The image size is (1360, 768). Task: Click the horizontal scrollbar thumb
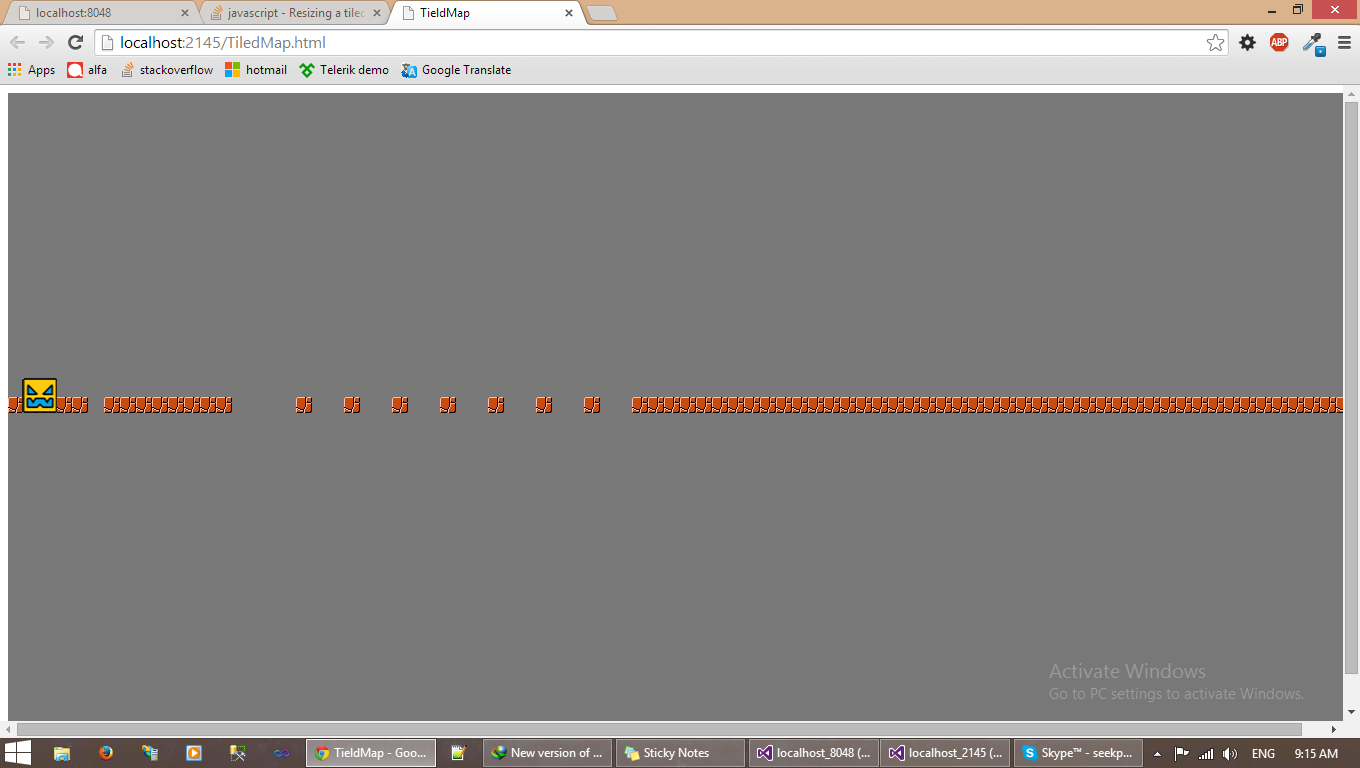(x=659, y=729)
